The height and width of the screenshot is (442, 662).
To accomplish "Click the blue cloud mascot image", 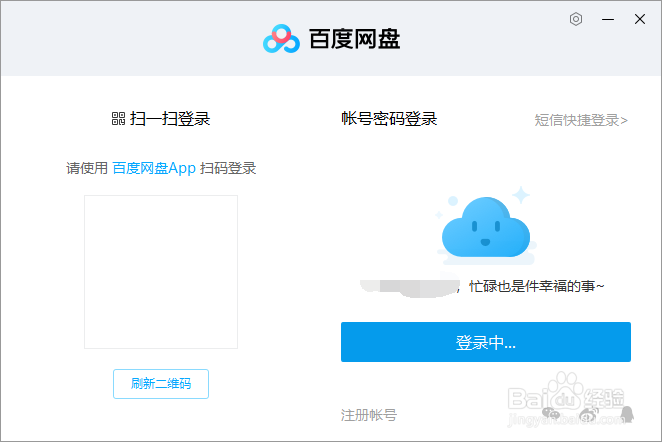I will pos(486,226).
